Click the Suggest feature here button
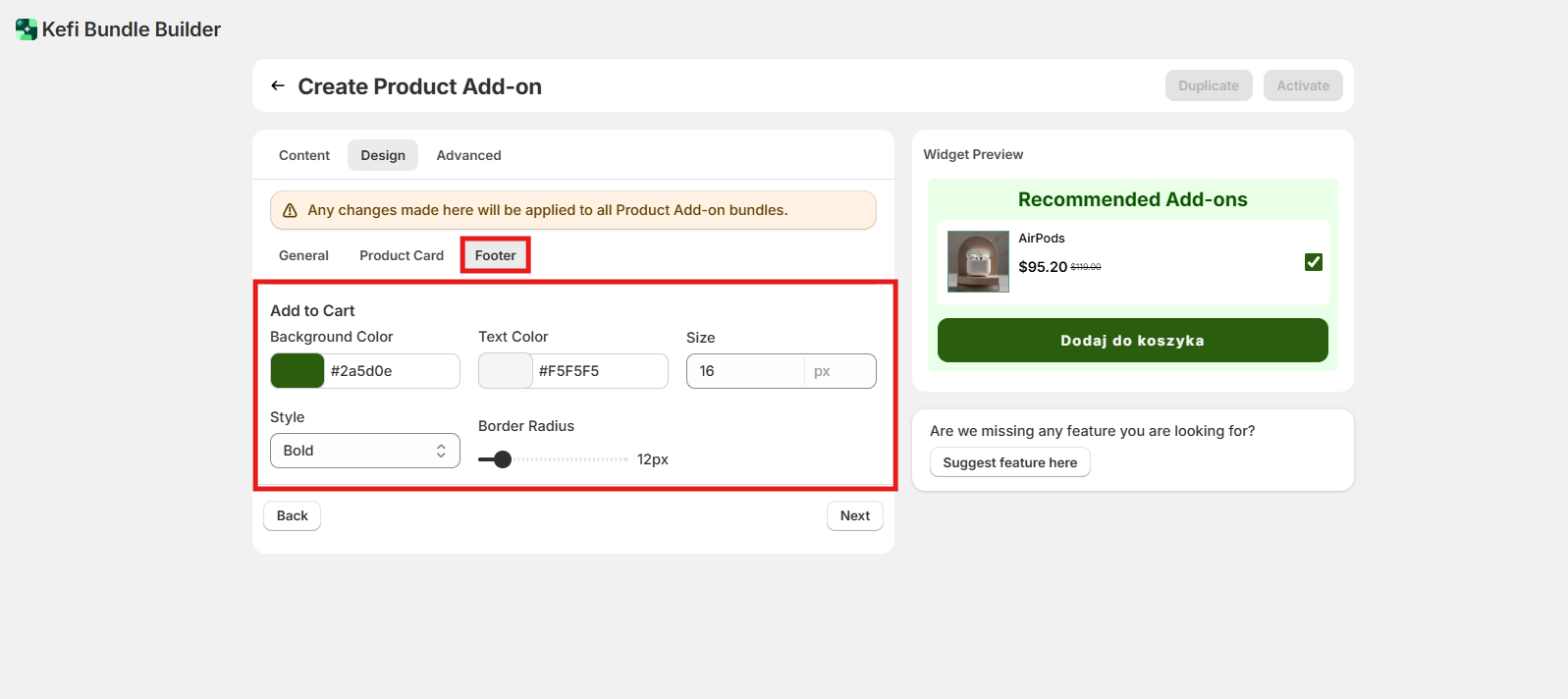Screen dimensions: 1568x699 click(x=1009, y=462)
